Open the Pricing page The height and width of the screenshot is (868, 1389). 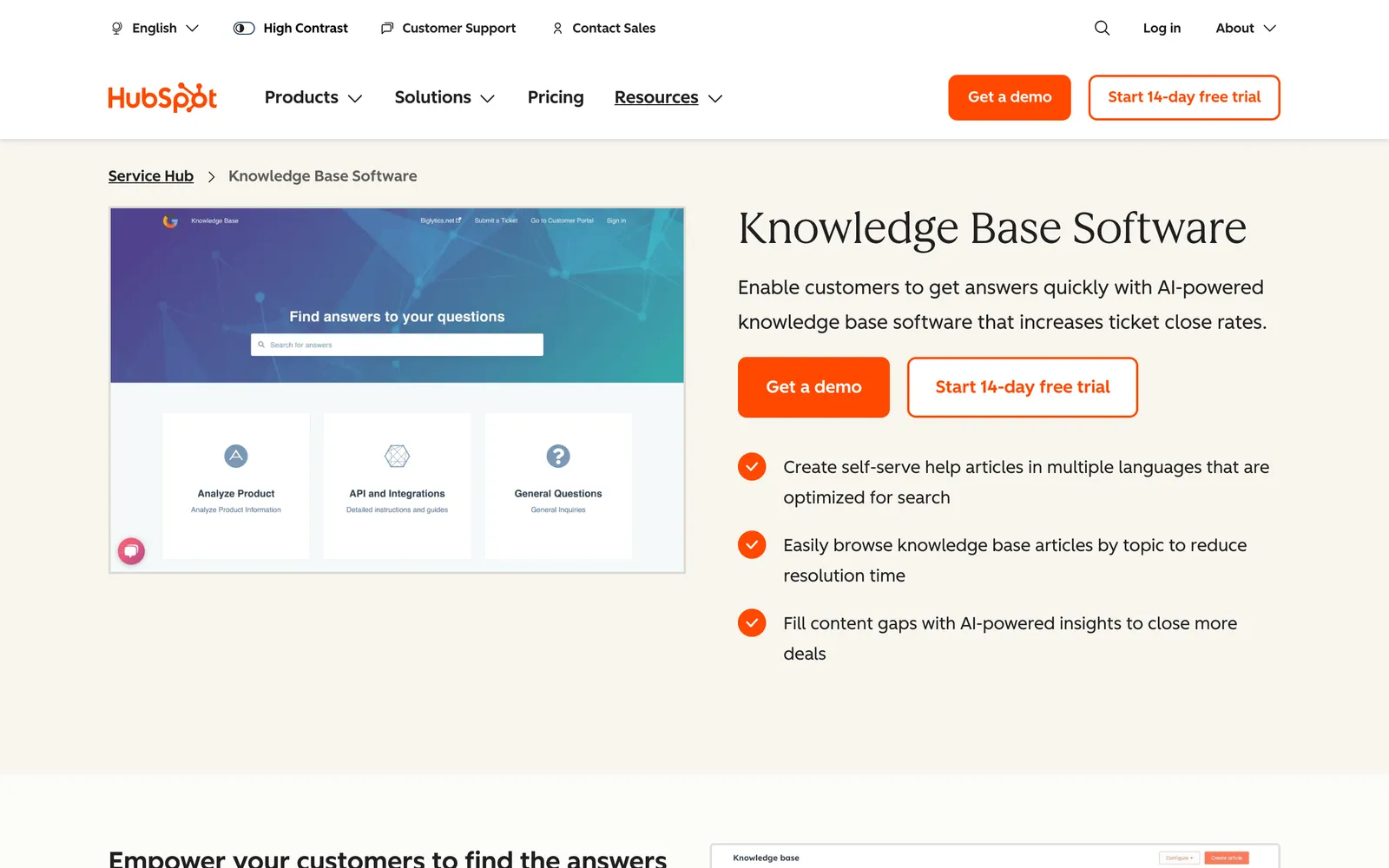tap(556, 97)
